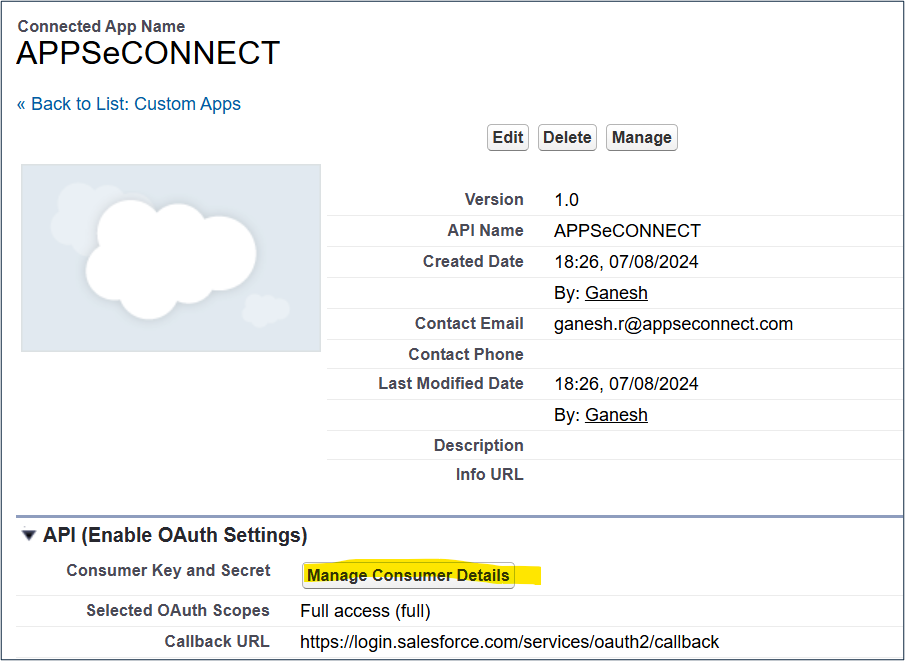Open the Manage button for connected app
Screen dimensions: 905x661
point(641,138)
